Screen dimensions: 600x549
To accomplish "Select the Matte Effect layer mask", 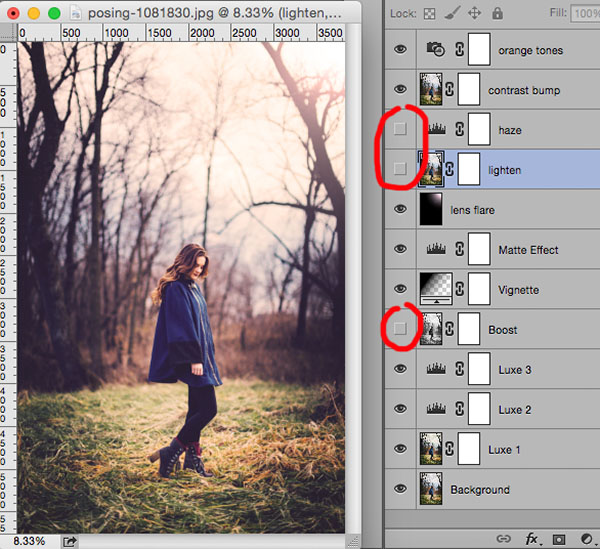I will point(479,249).
